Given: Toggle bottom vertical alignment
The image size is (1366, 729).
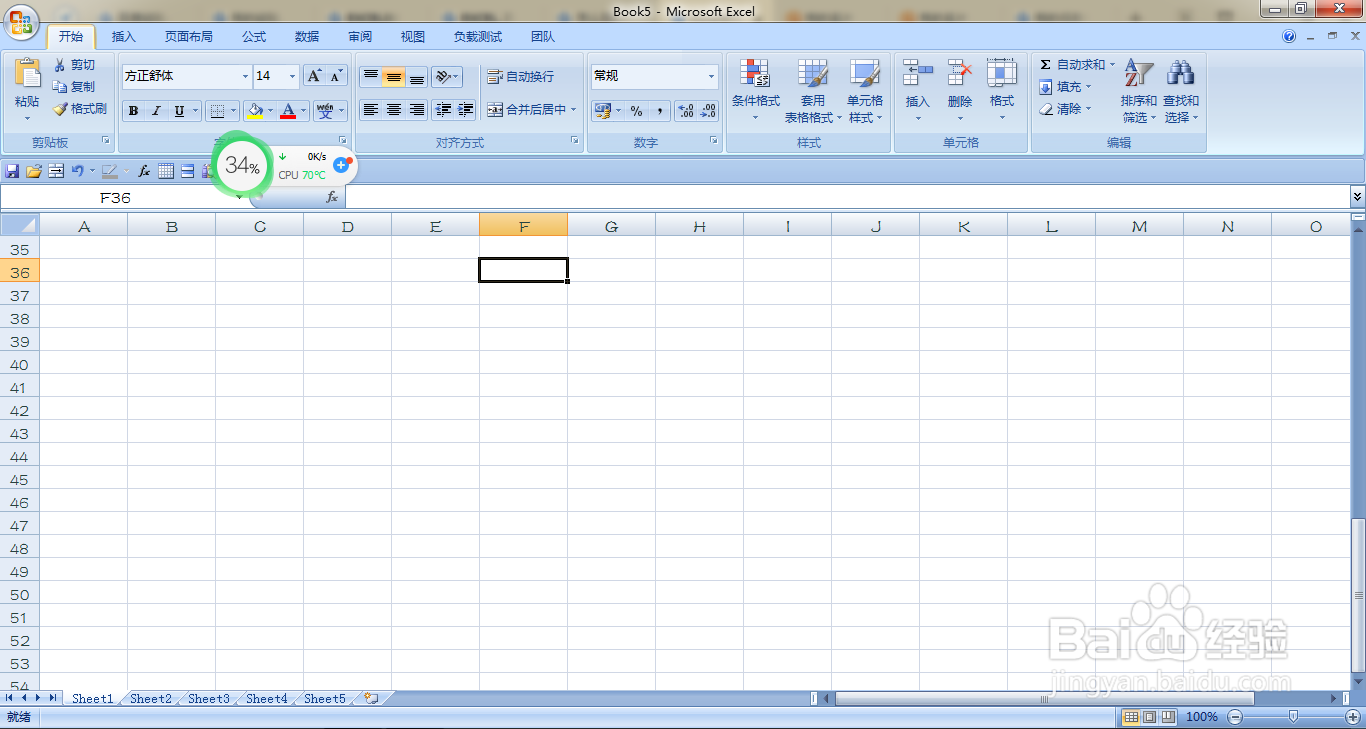Looking at the screenshot, I should (x=417, y=77).
